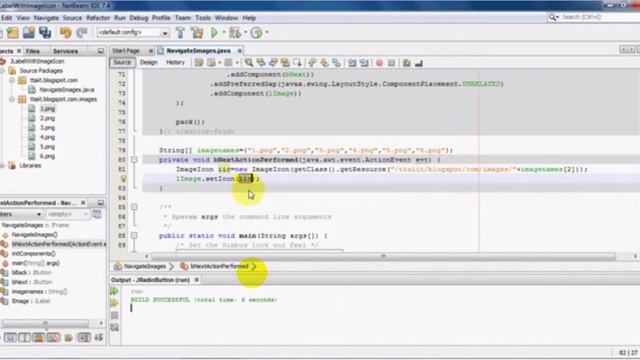Click the editor Find Selection magnifier icon
The width and height of the screenshot is (640, 360).
click(x=248, y=62)
